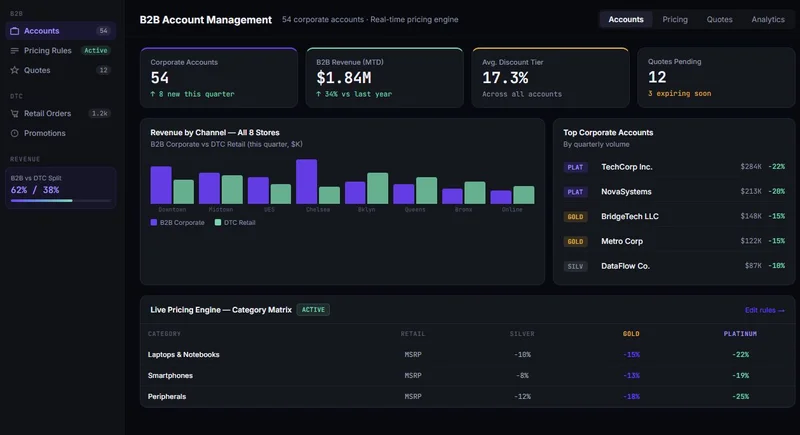The image size is (800, 435).
Task: Open Accounts in the sidebar
Action: (61, 31)
